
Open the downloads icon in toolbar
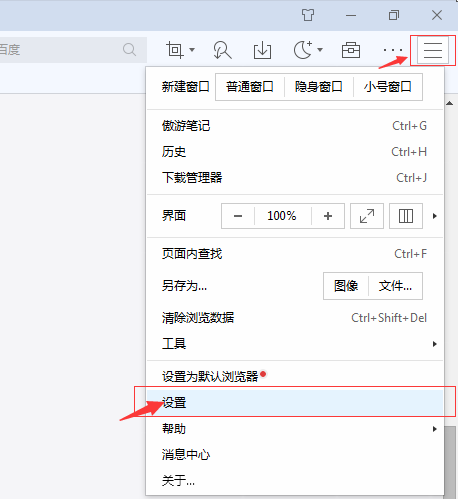coord(262,50)
